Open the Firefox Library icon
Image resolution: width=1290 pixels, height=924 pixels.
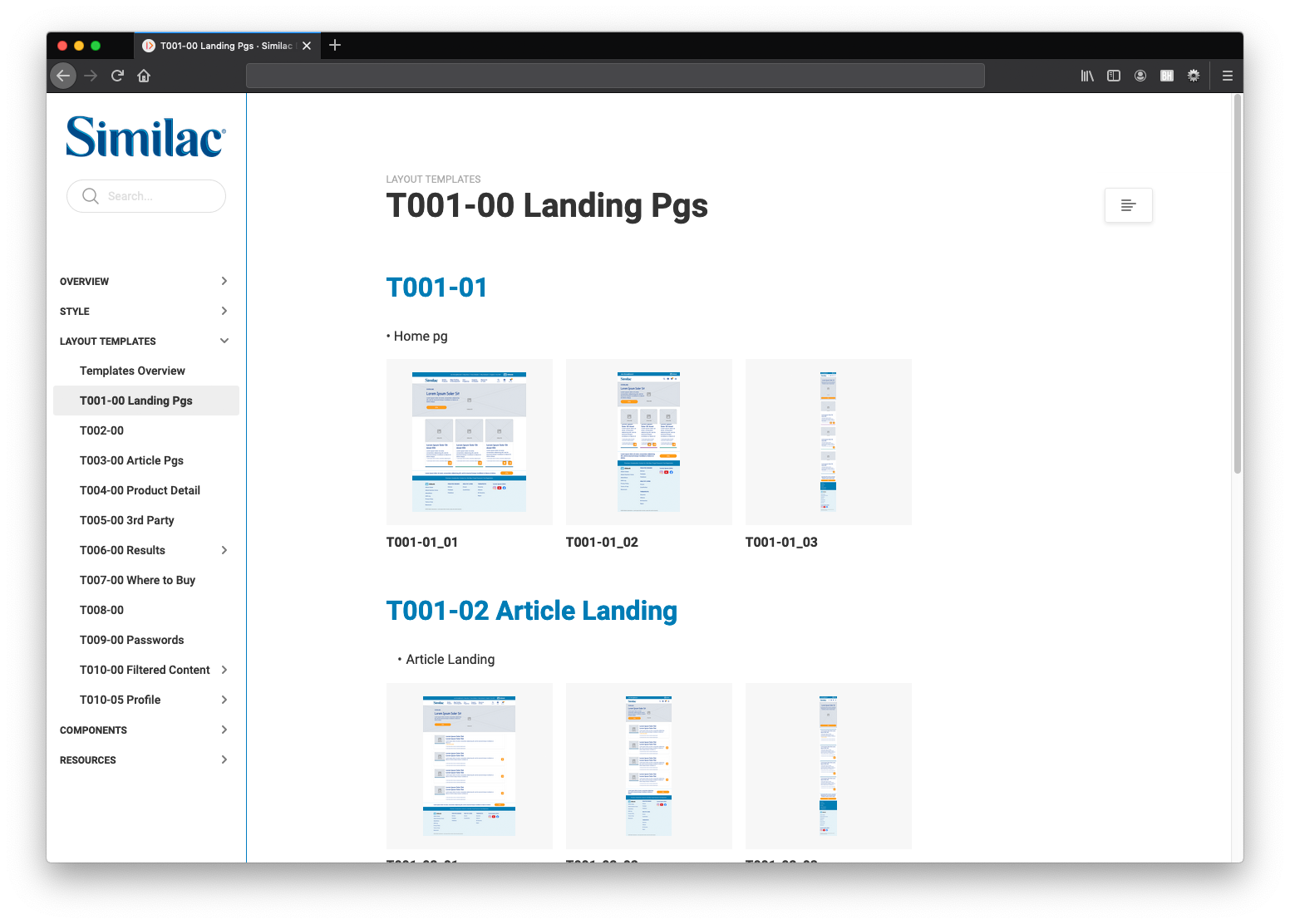click(x=1086, y=76)
